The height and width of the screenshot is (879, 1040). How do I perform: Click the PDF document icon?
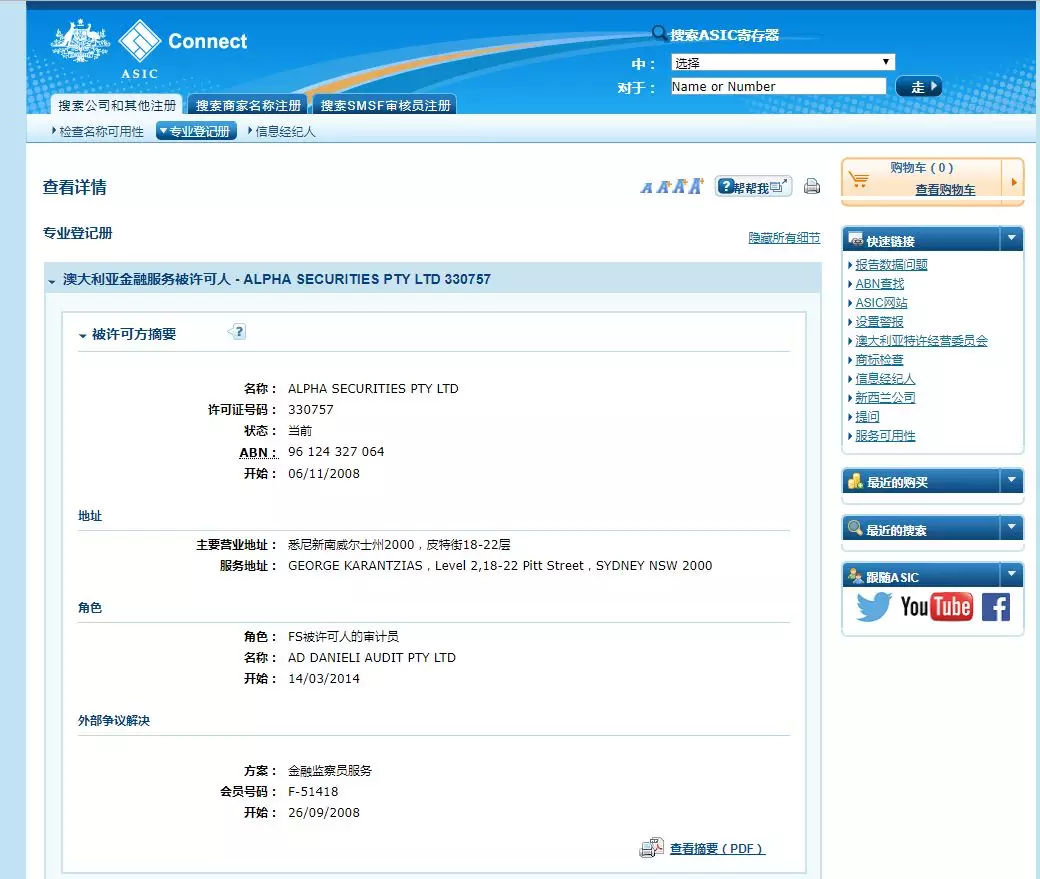[x=652, y=848]
